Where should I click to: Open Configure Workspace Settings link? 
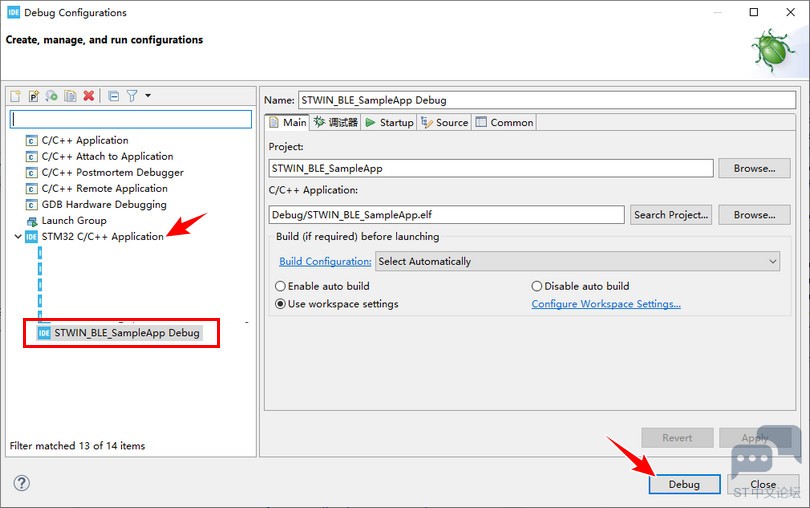[x=605, y=304]
